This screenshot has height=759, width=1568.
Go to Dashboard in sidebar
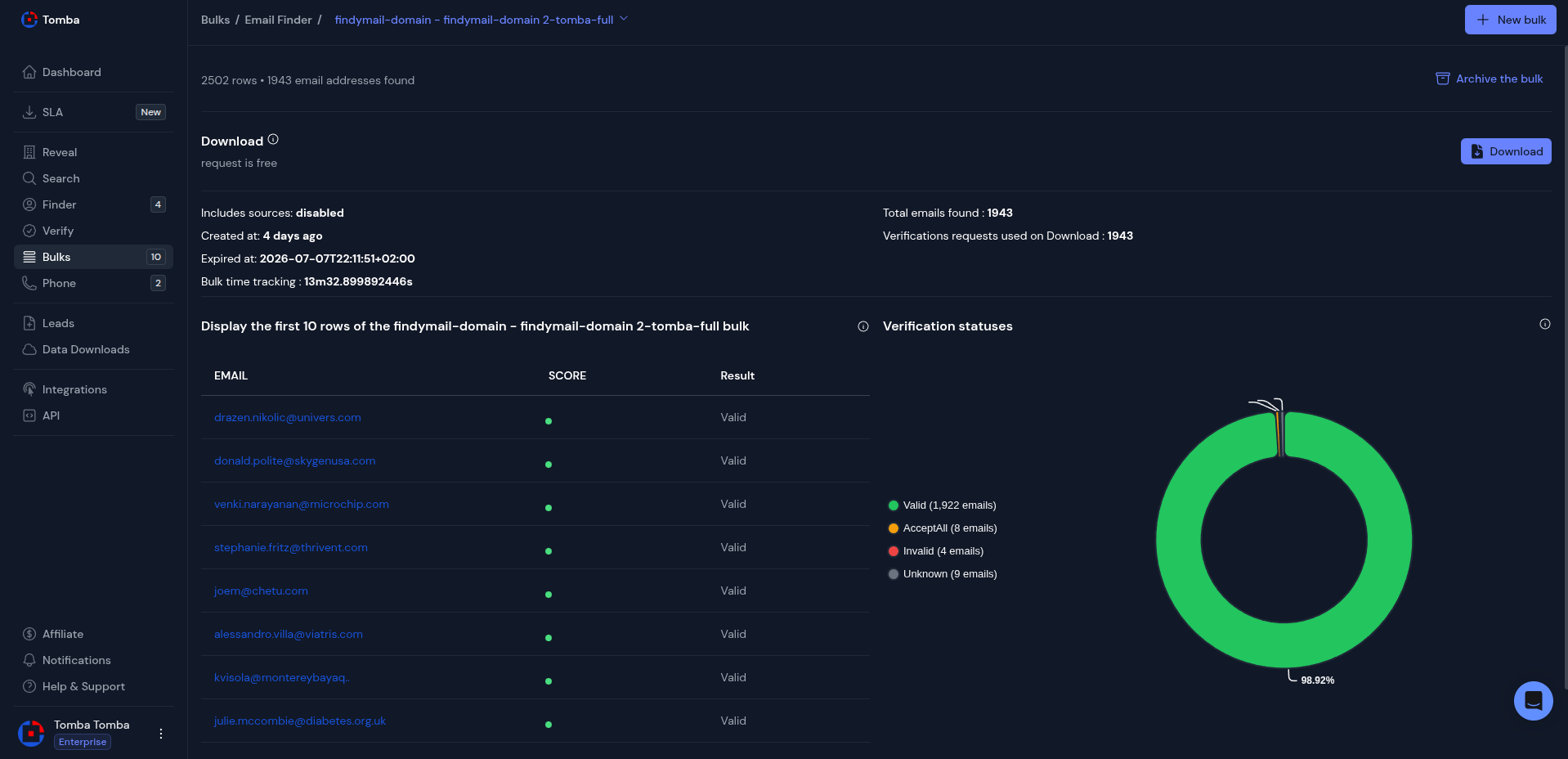(72, 72)
